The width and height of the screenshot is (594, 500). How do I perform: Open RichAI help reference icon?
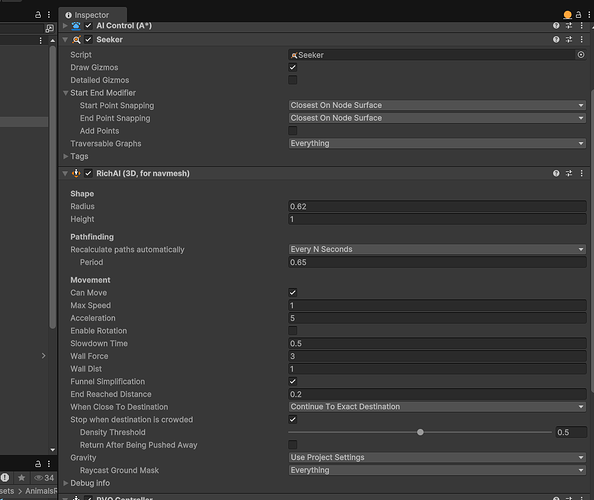(x=556, y=173)
